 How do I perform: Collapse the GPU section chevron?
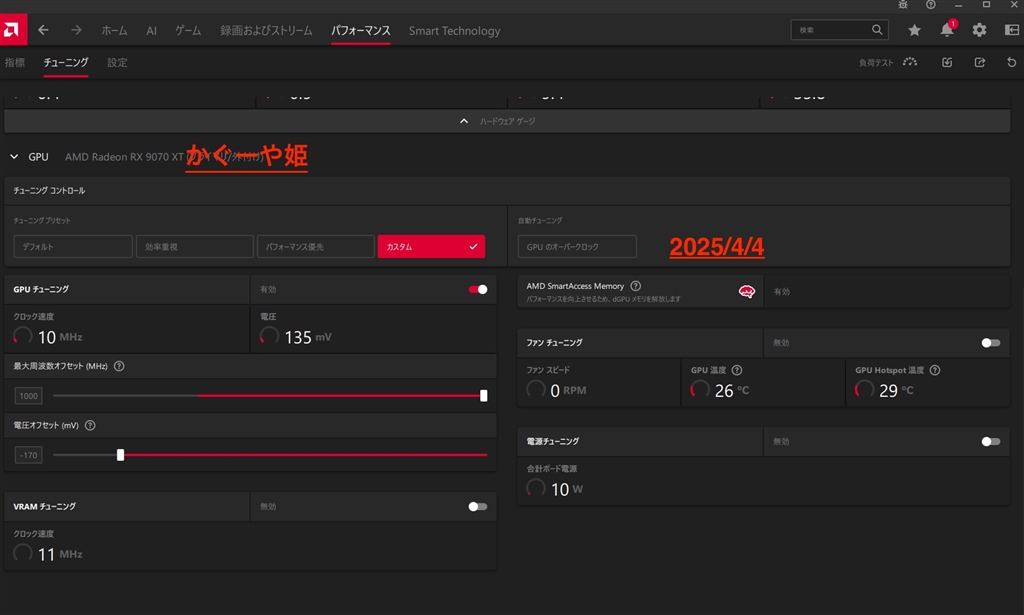(x=14, y=157)
